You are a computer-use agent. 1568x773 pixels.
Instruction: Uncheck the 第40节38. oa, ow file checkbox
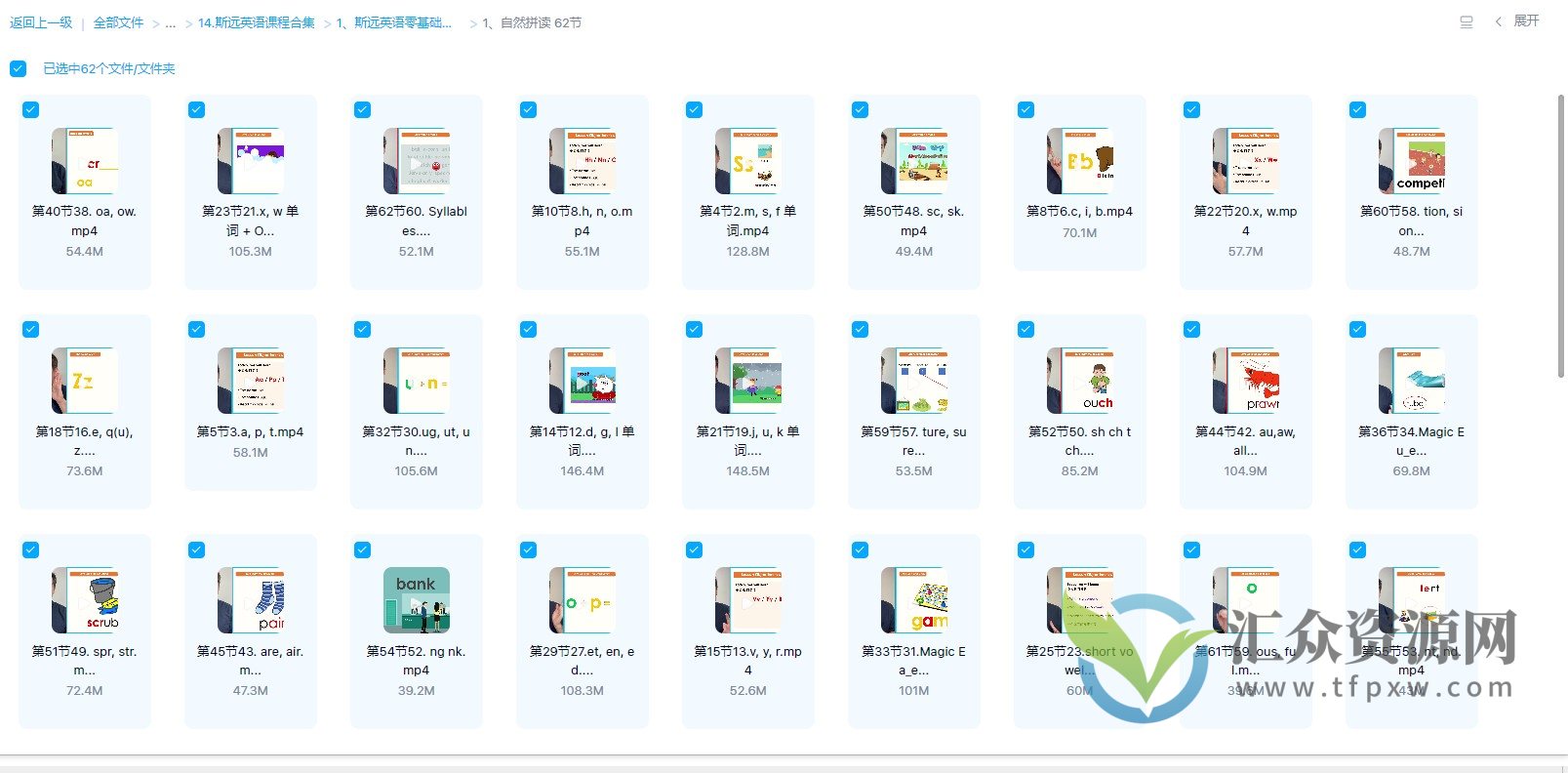tap(31, 110)
